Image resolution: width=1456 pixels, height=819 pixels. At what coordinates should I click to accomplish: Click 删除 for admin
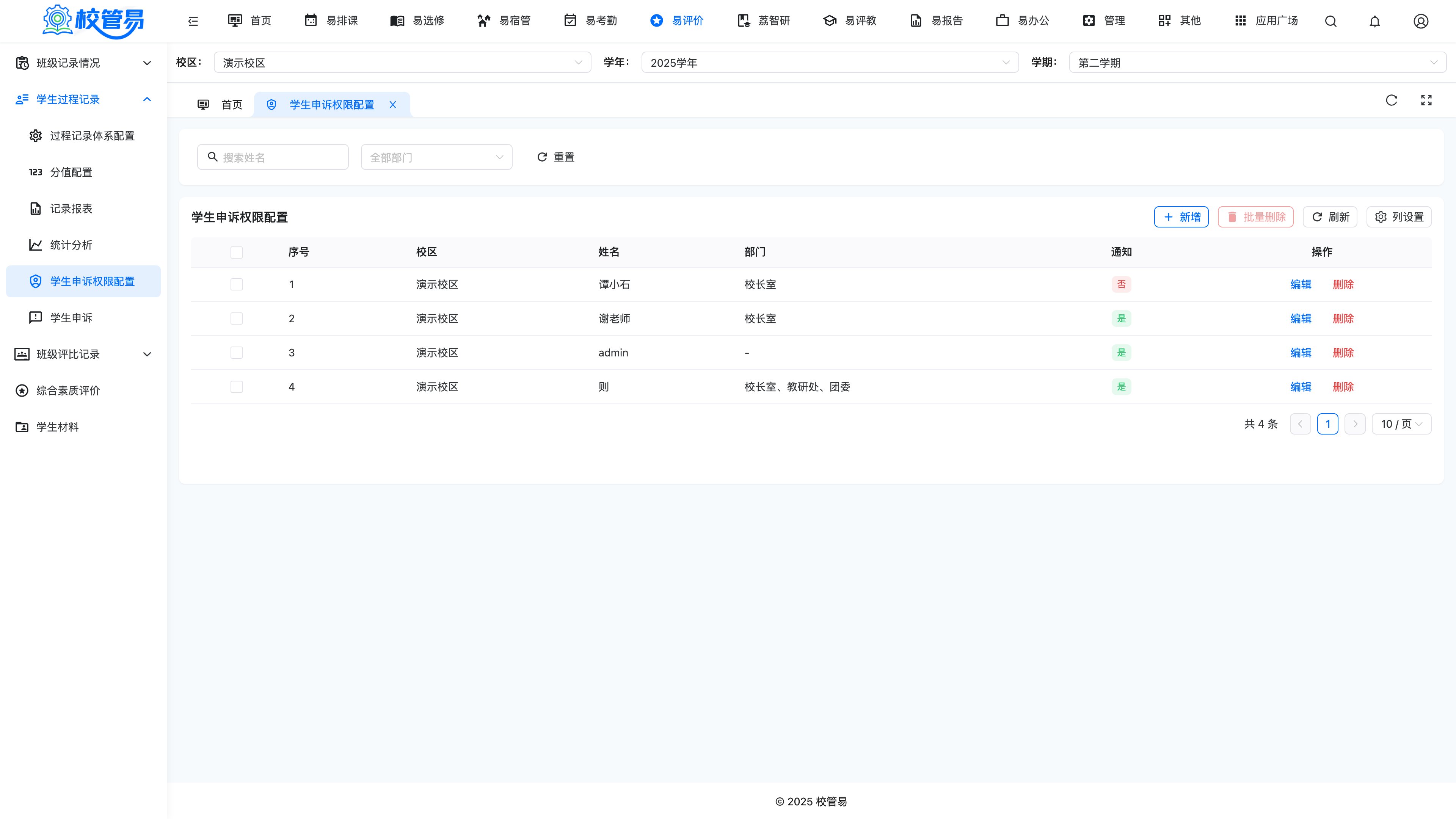(x=1343, y=353)
